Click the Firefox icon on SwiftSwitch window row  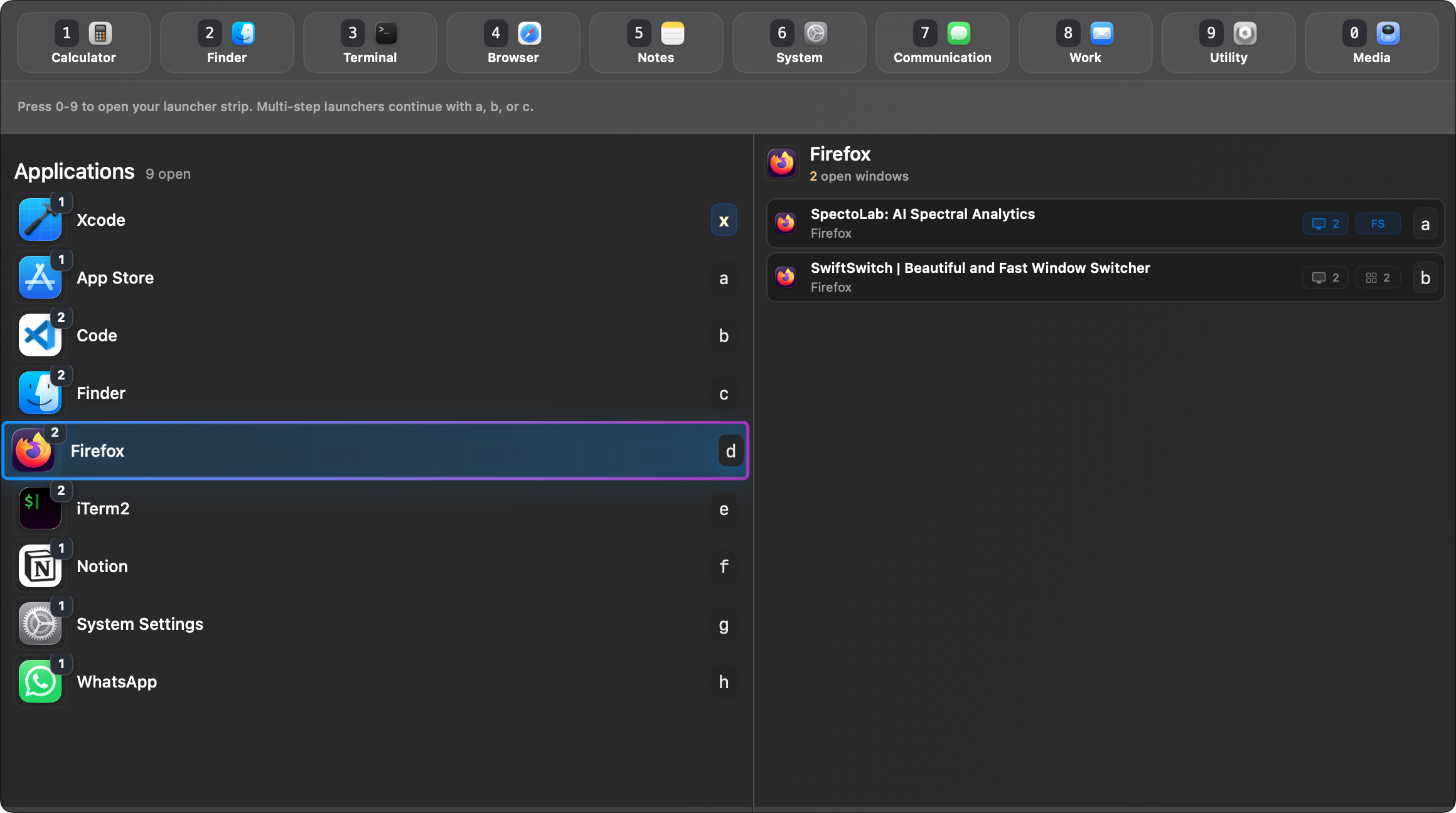786,277
